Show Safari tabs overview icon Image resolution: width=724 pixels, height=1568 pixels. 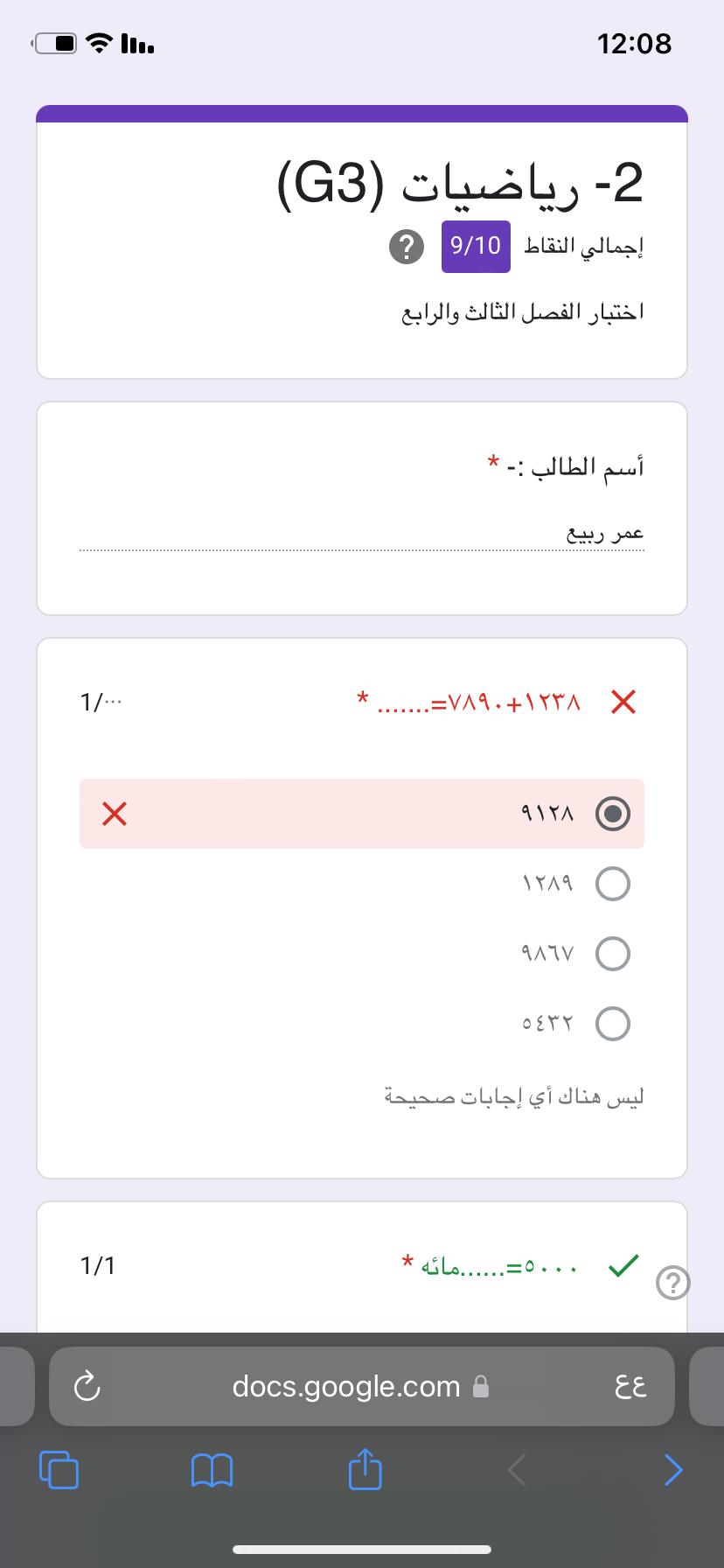point(59,1469)
